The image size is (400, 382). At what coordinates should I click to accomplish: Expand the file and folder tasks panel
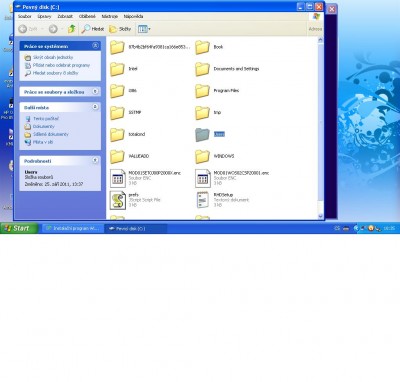click(x=95, y=91)
